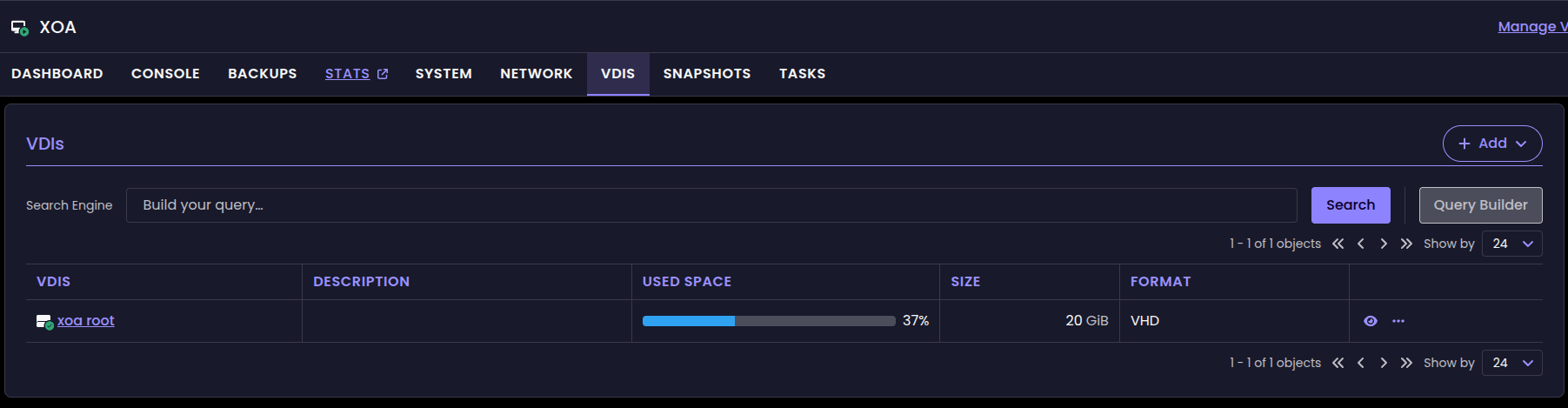Expand the Add dropdown button
The width and height of the screenshot is (1568, 408).
click(x=1492, y=144)
